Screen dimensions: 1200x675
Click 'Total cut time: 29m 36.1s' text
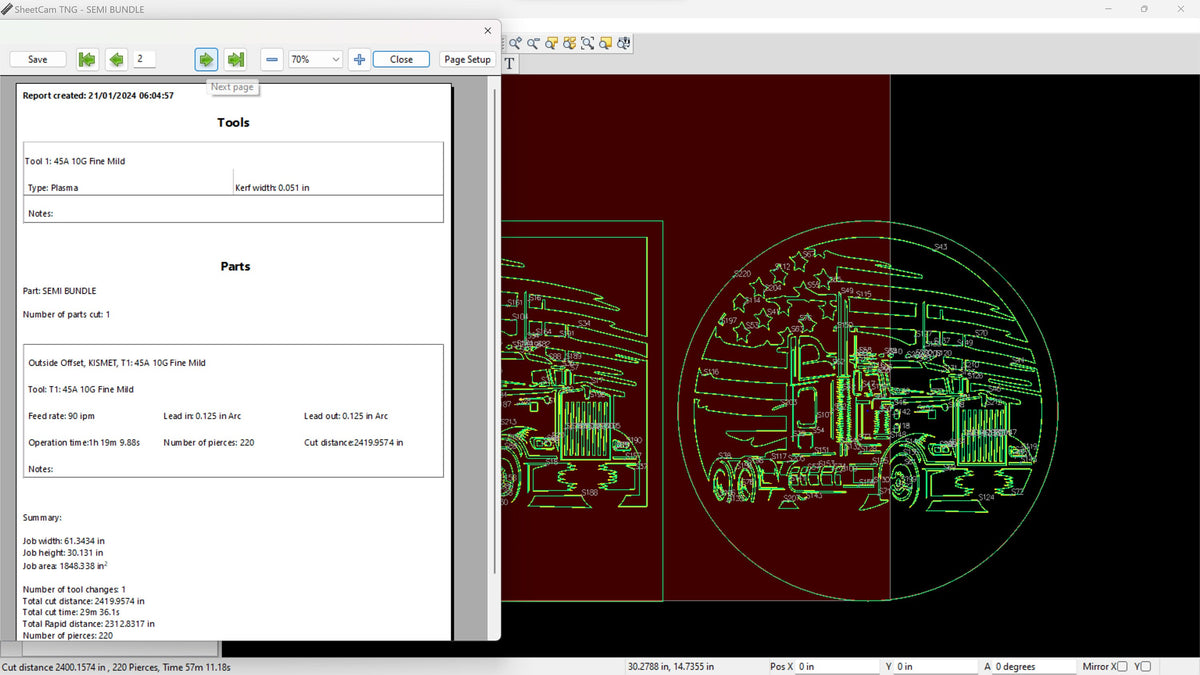71,612
